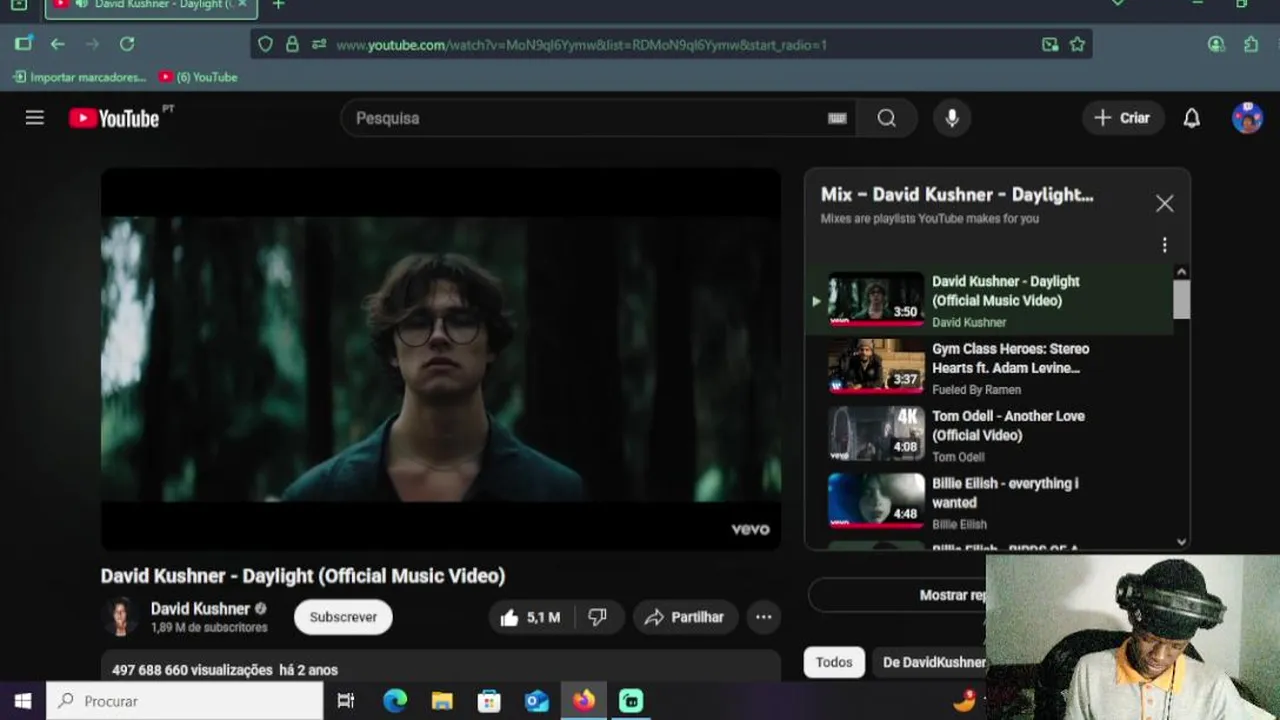Viewport: 1280px width, 720px height.
Task: Open Windows Start menu
Action: [x=22, y=701]
